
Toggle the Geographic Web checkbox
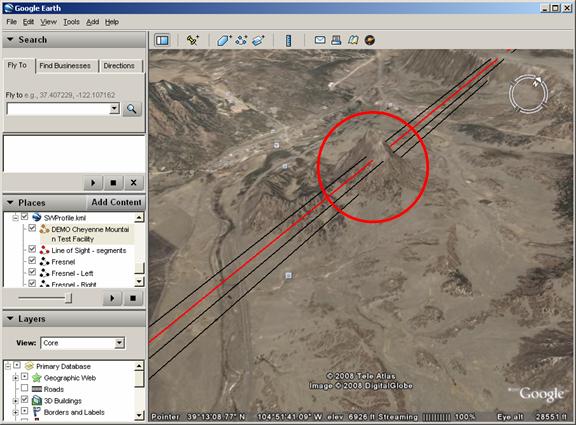point(24,377)
